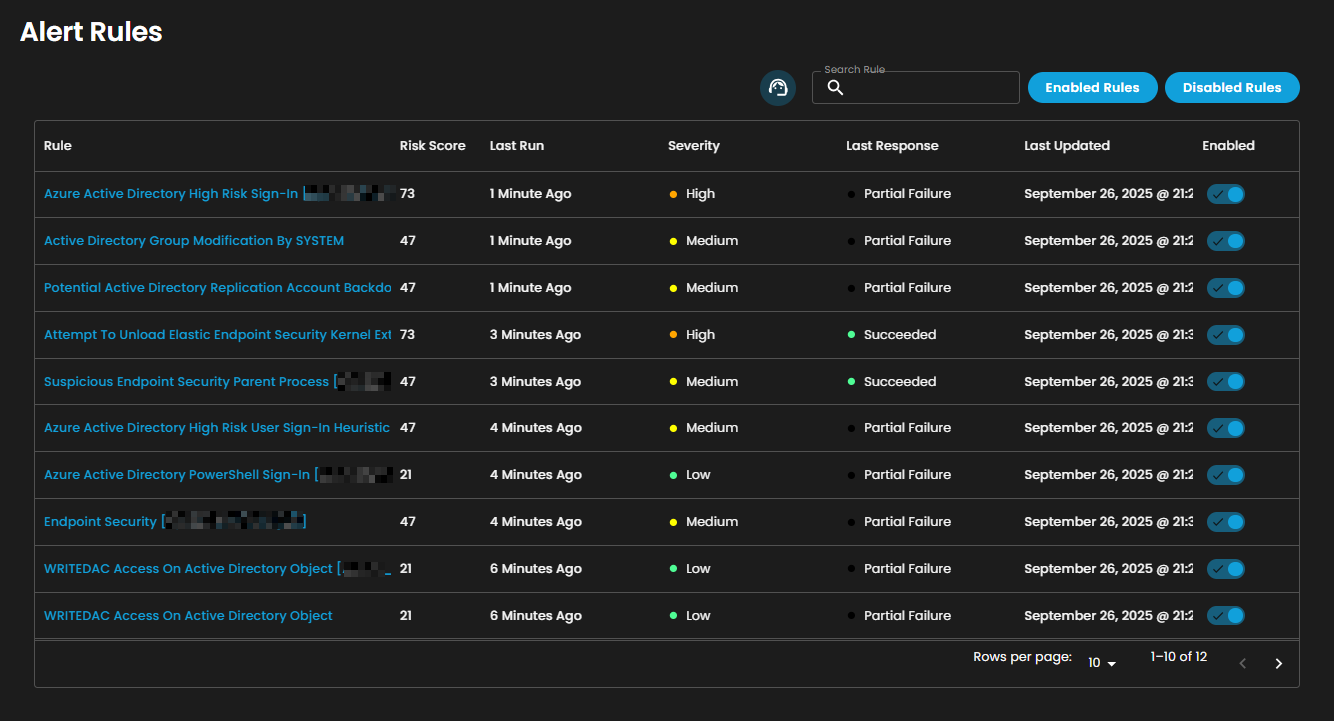Screen dimensions: 1334x721
Task: Click the Last Updated column header
Action: (1066, 146)
